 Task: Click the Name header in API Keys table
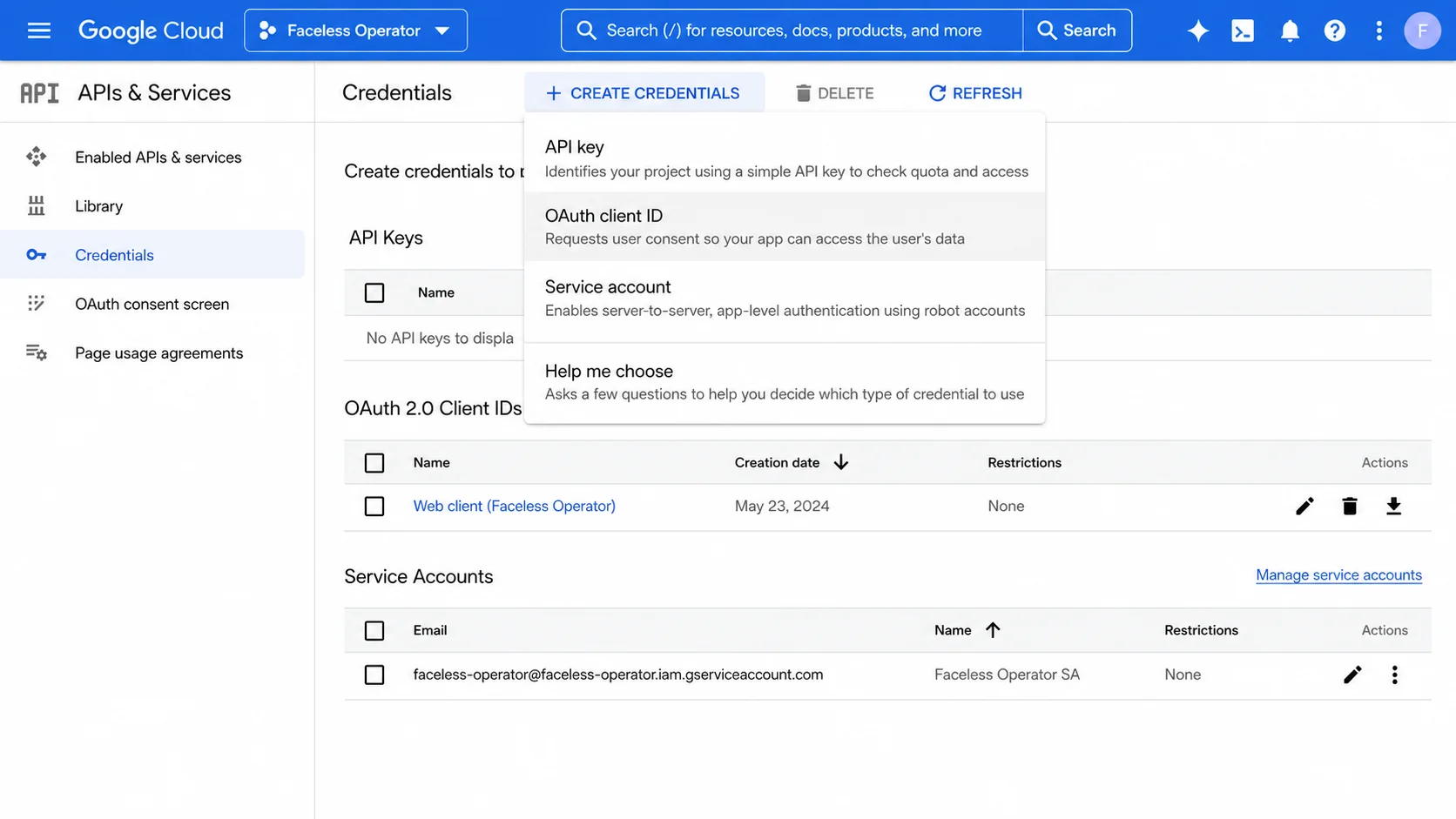435,292
